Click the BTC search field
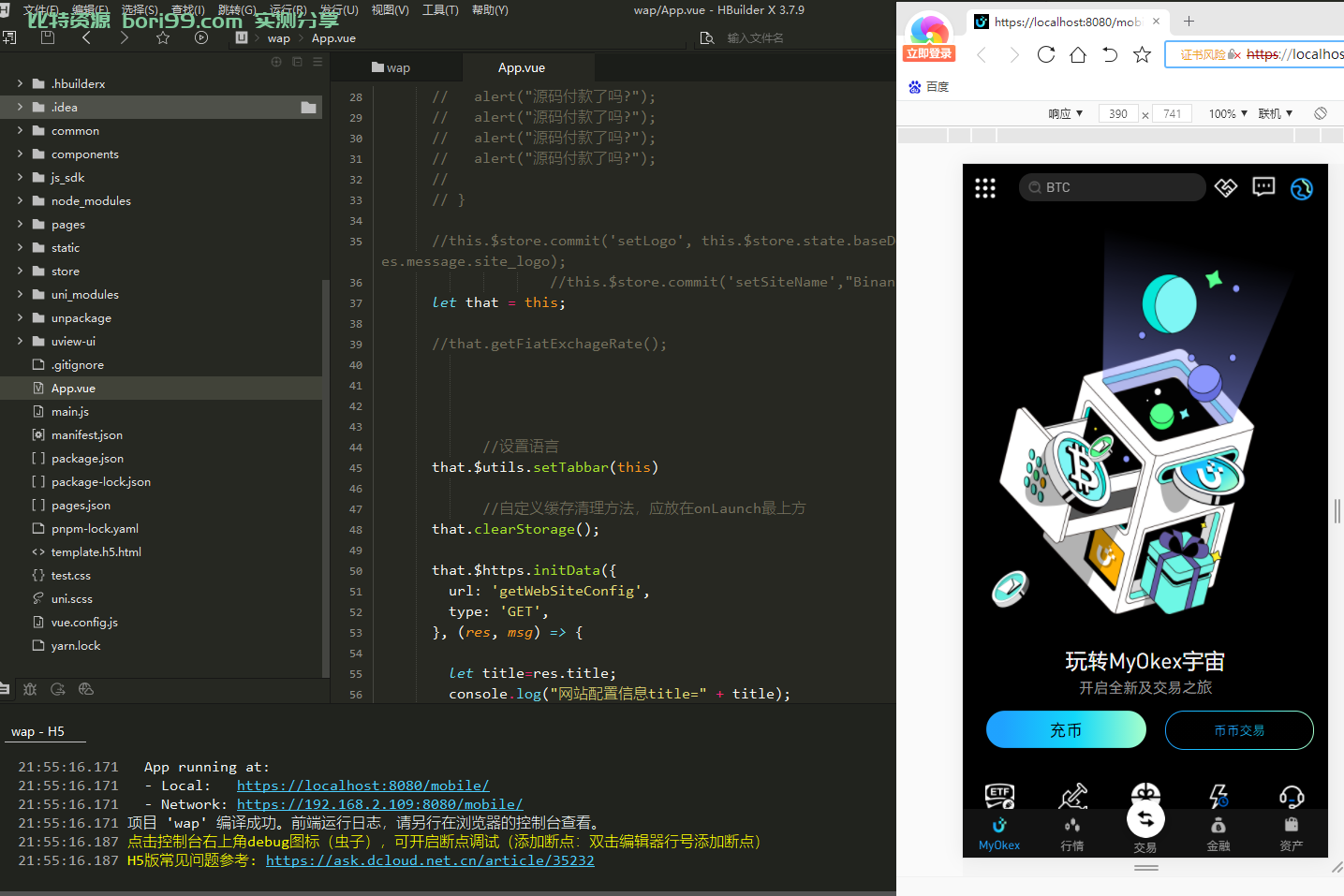 (x=1113, y=187)
